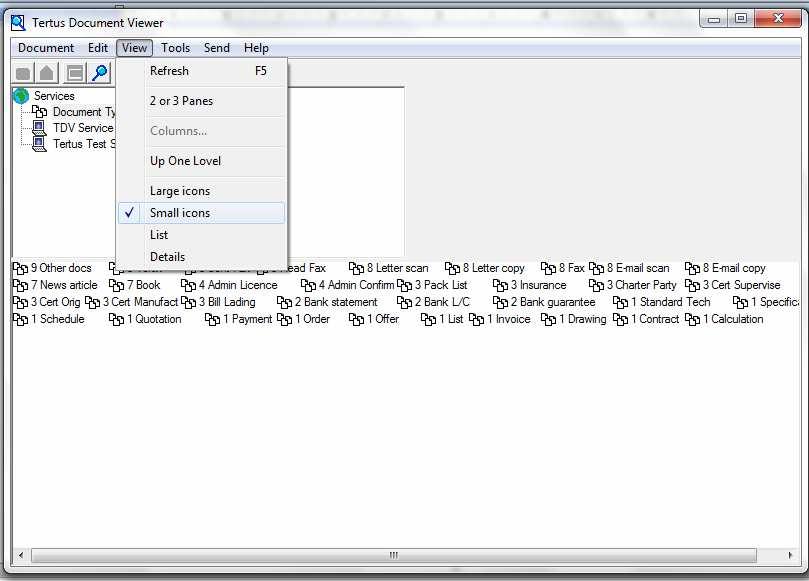Viewport: 809px width, 581px height.
Task: Click the 1 Invoice item label
Action: (x=508, y=319)
